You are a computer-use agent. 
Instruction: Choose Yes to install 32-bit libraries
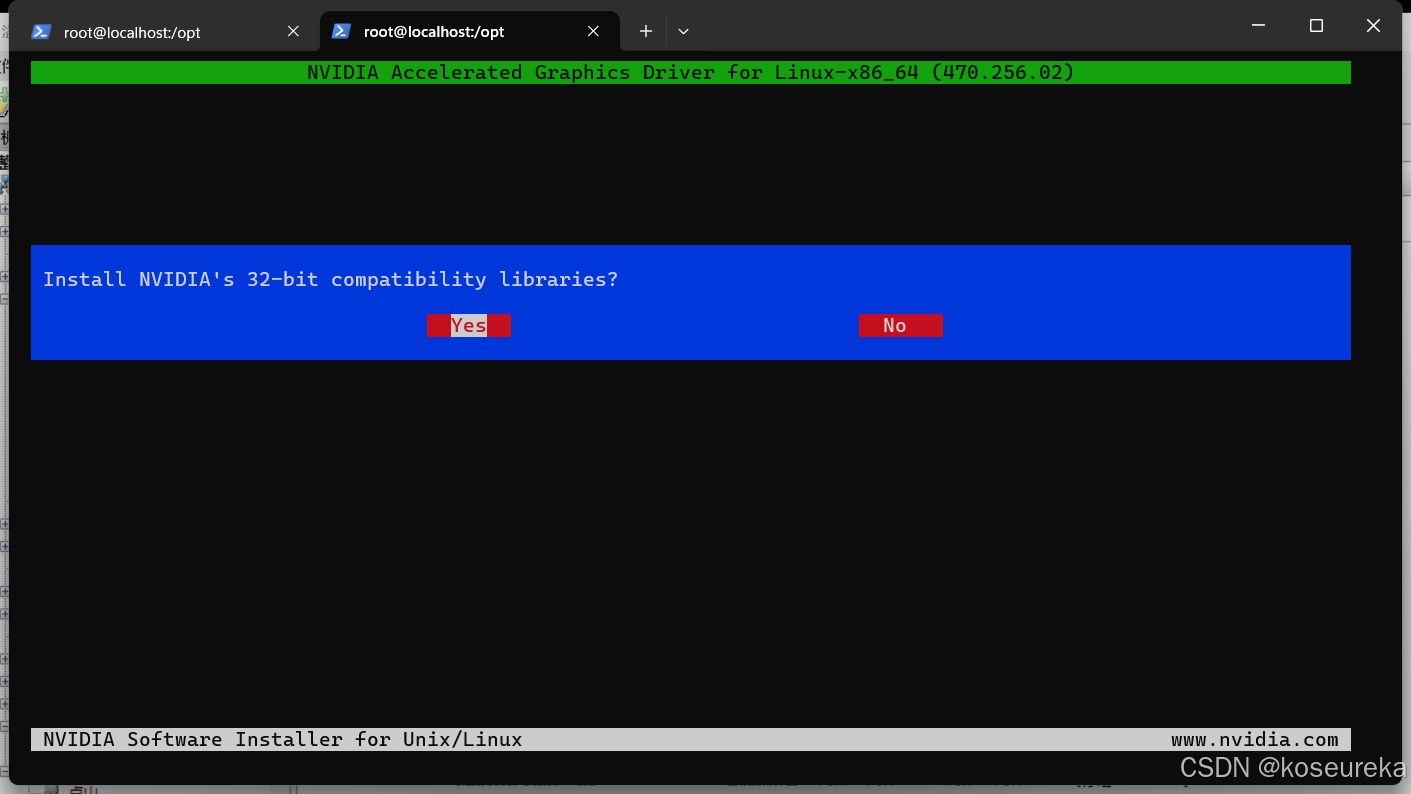coord(469,326)
